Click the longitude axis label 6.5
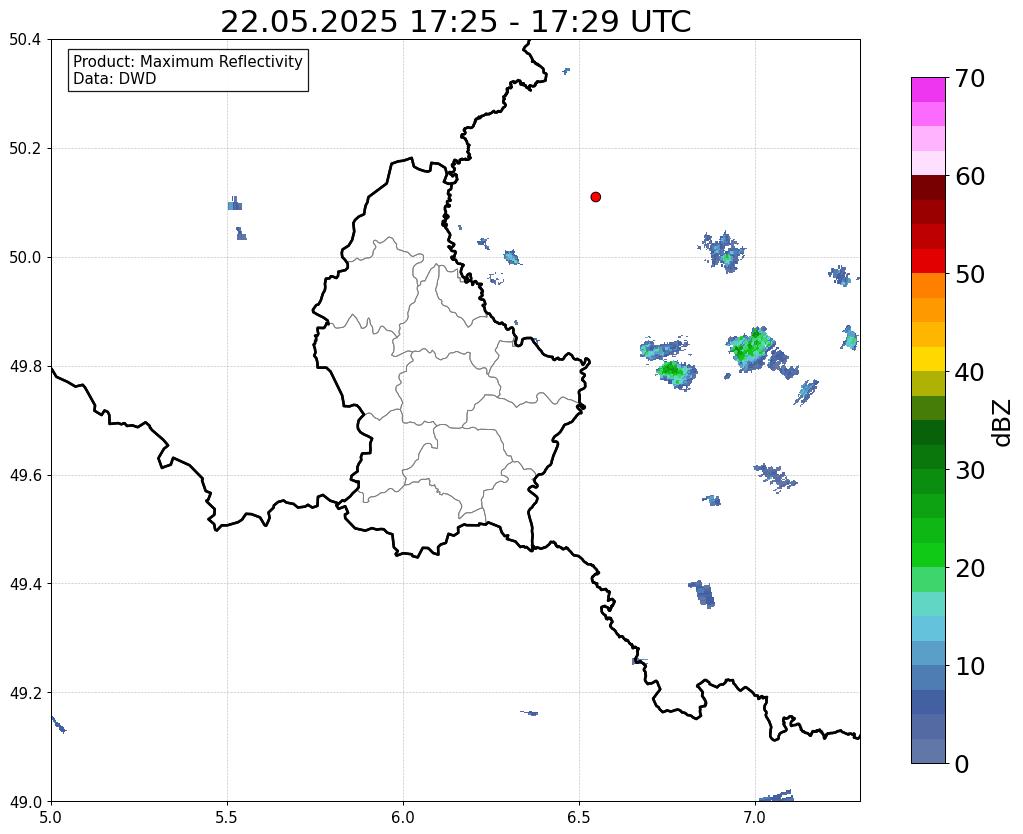 coord(579,817)
